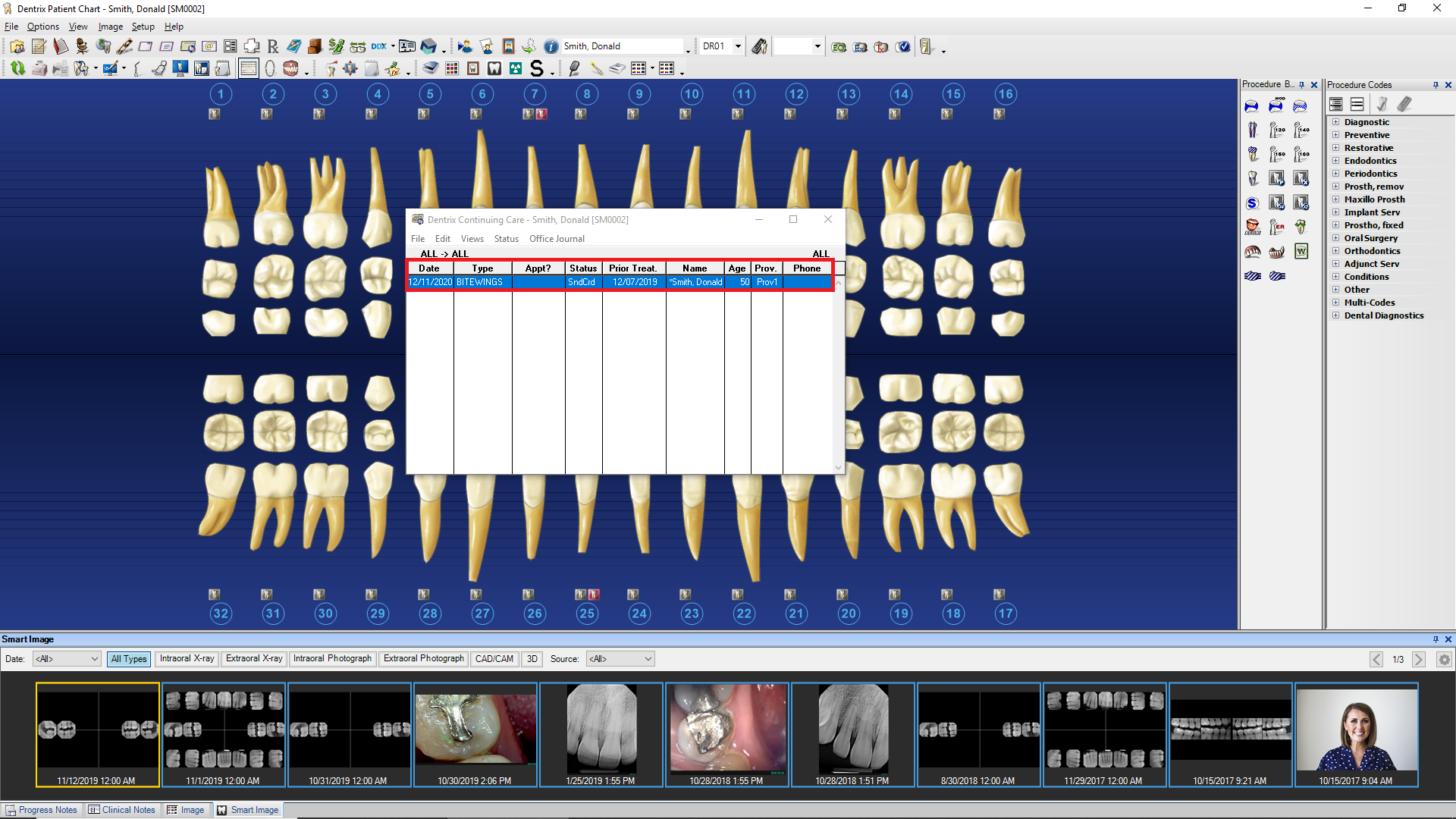Open the 11/12/2019 bitewing thumbnail
Viewport: 1456px width, 819px height.
tap(97, 734)
